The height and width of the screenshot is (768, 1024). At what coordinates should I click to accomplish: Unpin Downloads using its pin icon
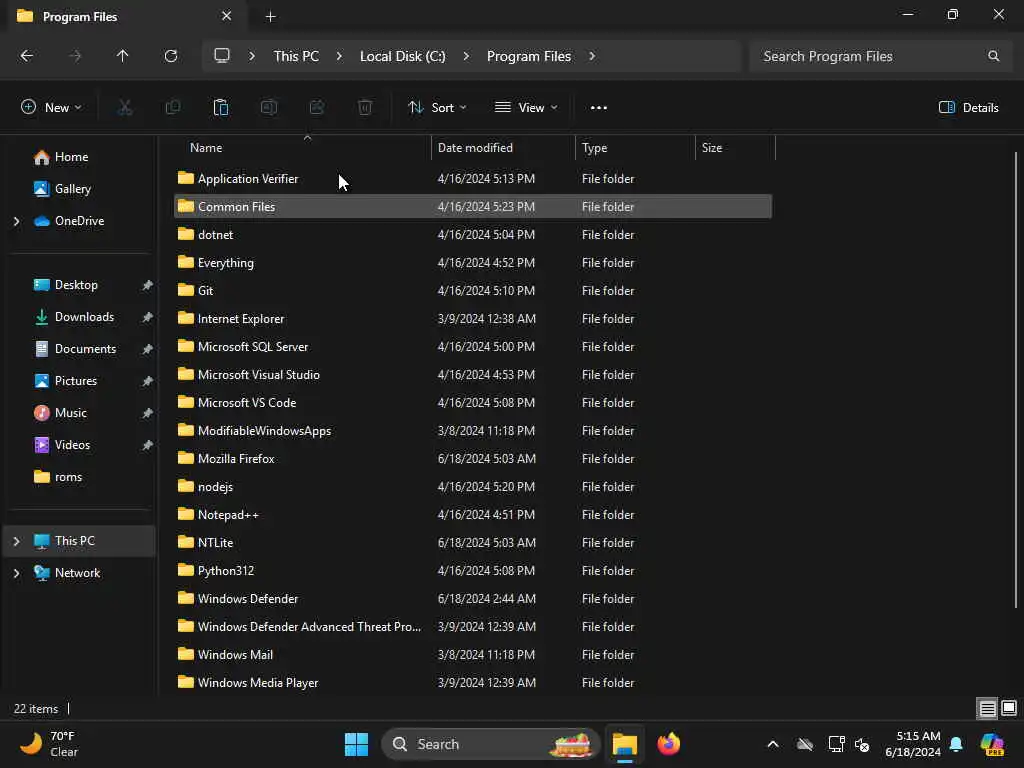pos(148,317)
